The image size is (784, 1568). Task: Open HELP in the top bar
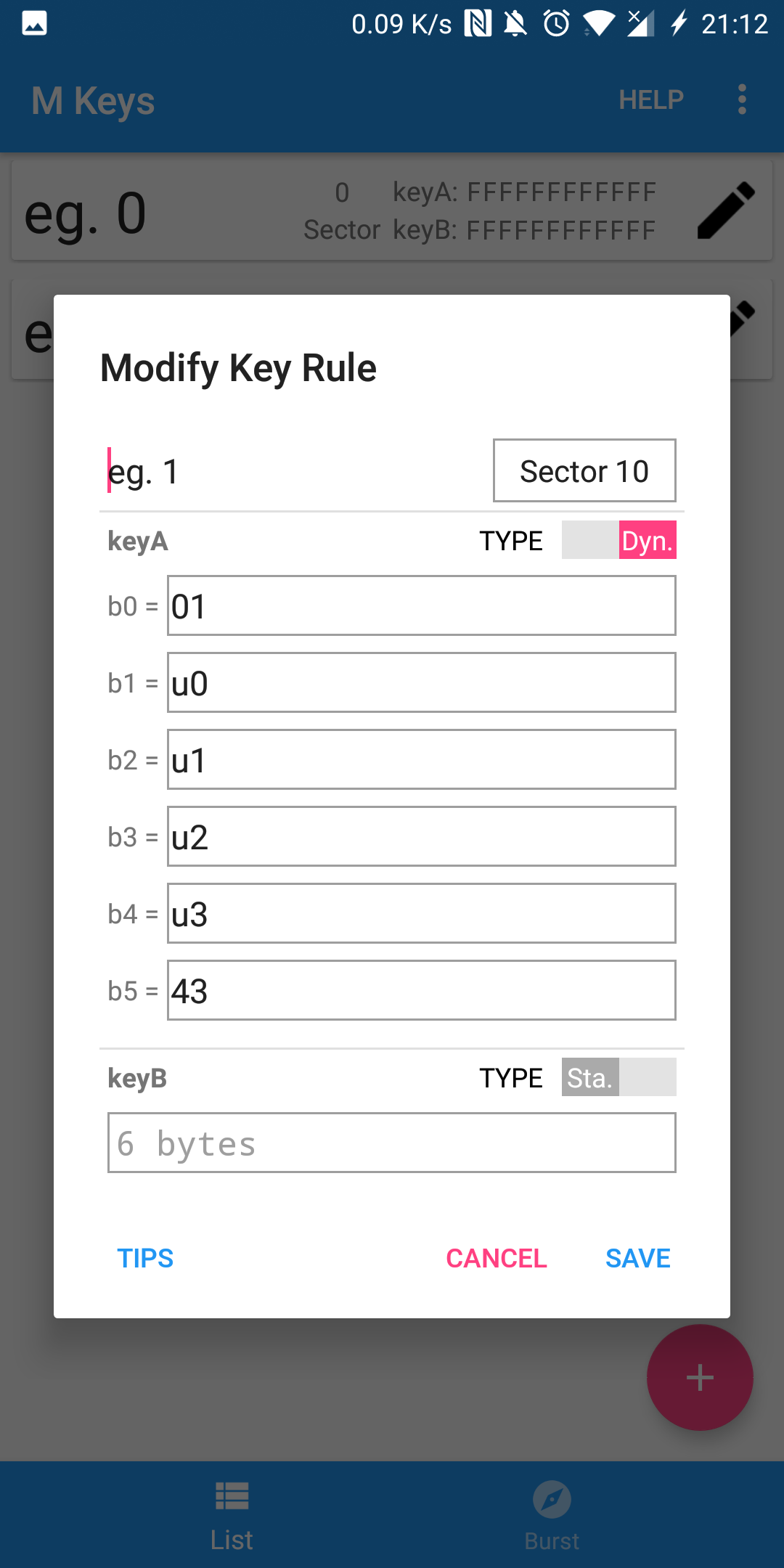pos(651,99)
